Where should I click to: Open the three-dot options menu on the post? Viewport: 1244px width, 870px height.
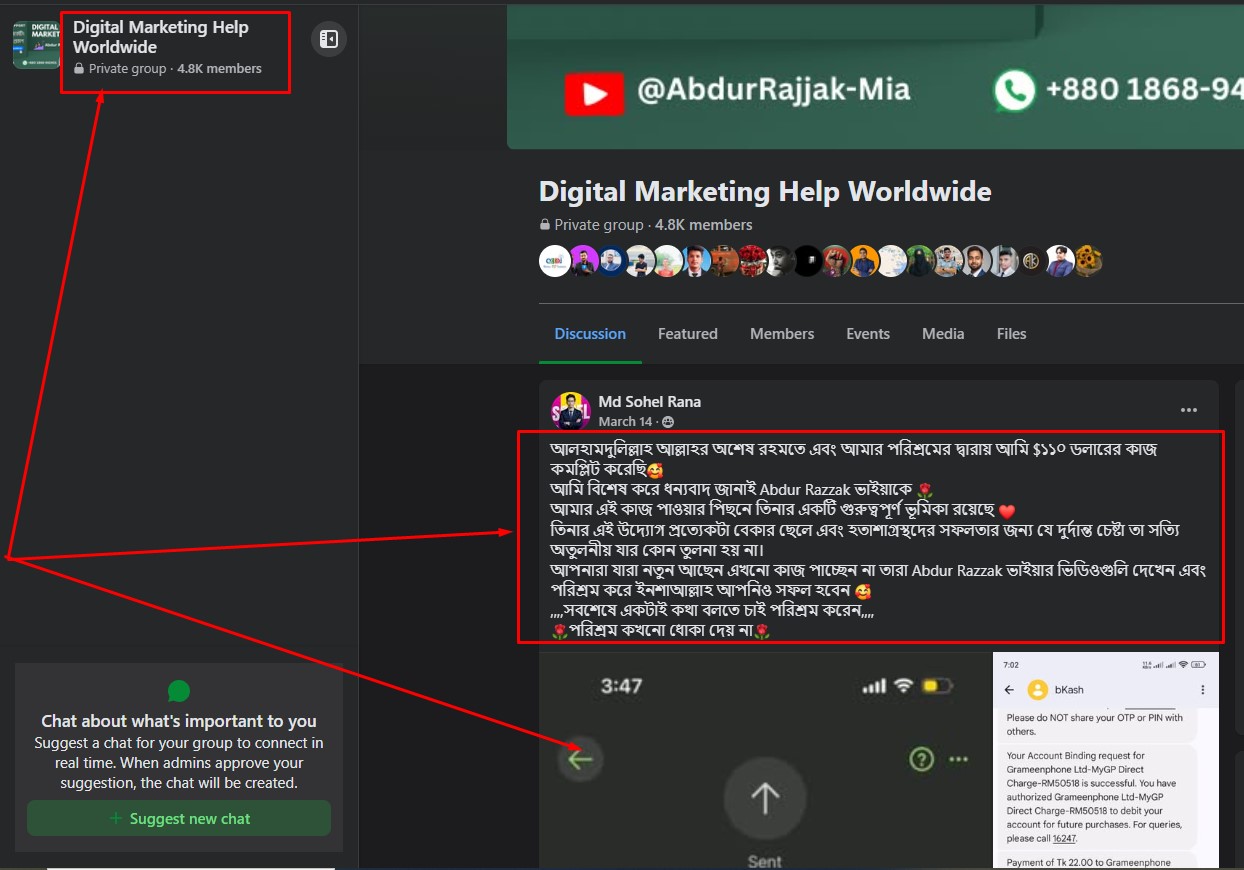[1188, 410]
